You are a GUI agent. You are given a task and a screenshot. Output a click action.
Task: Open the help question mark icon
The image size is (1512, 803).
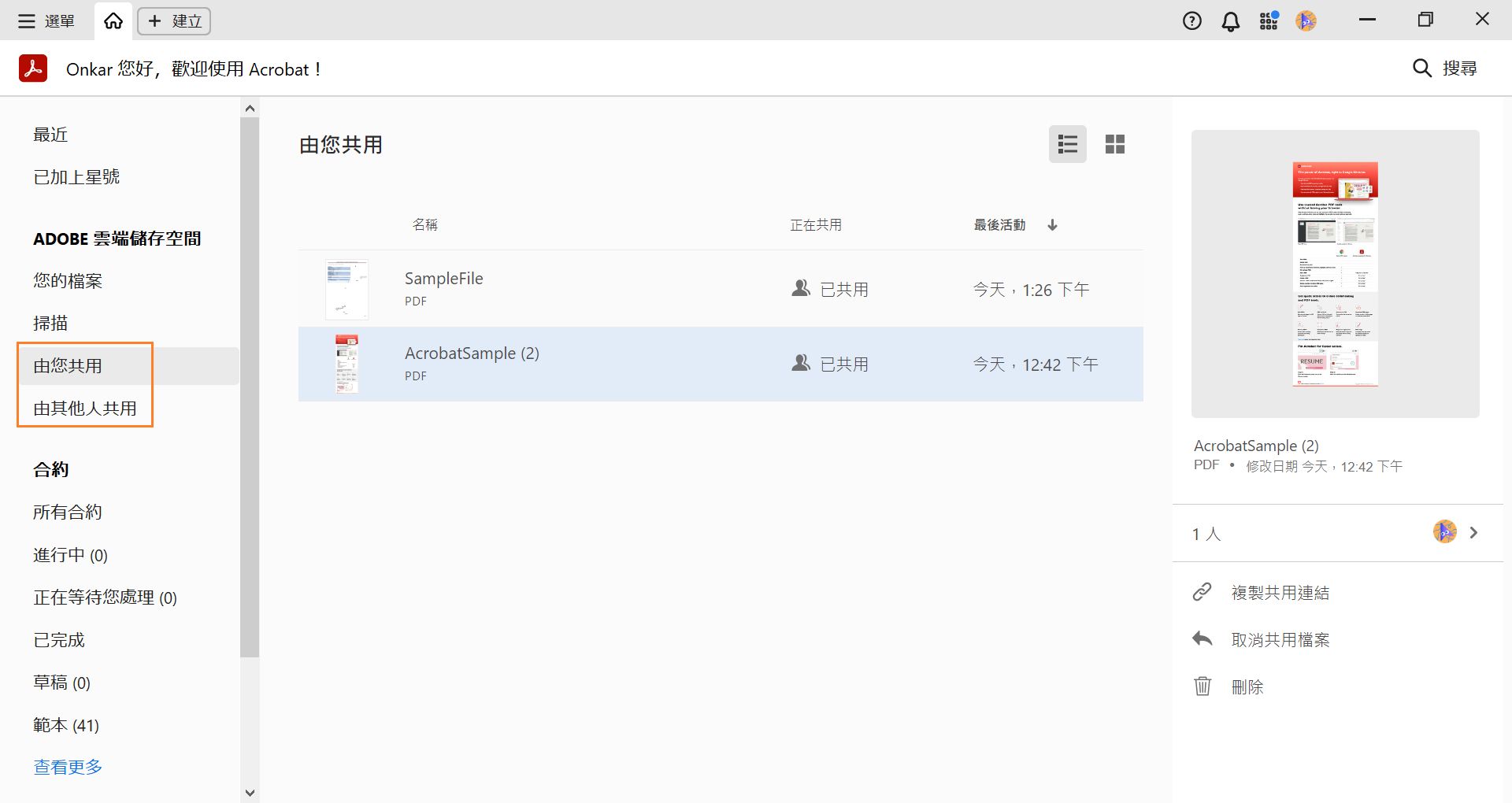(1192, 21)
